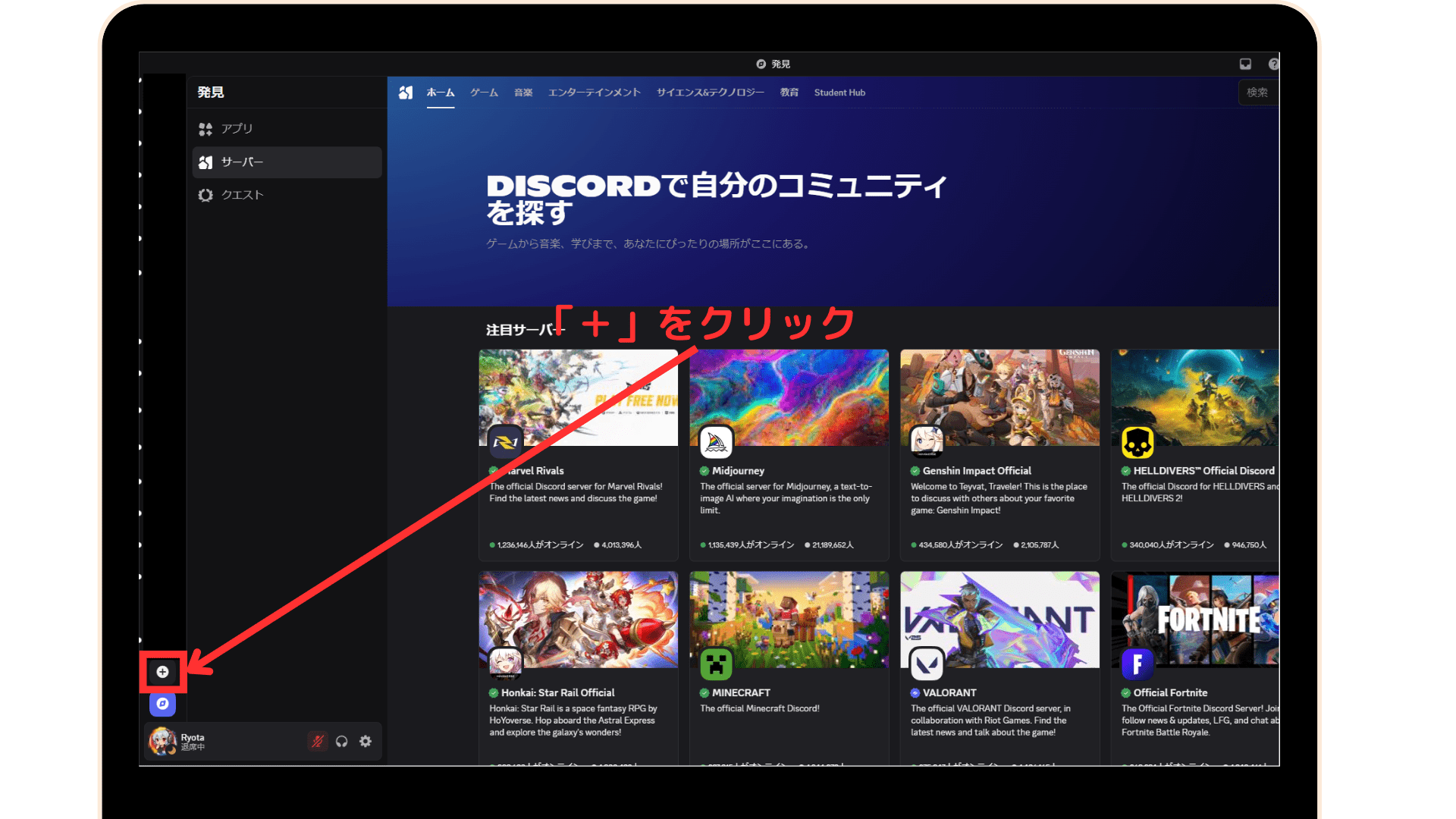The height and width of the screenshot is (819, 1456).
Task: Toggle deafen with the headphone icon
Action: pos(341,742)
